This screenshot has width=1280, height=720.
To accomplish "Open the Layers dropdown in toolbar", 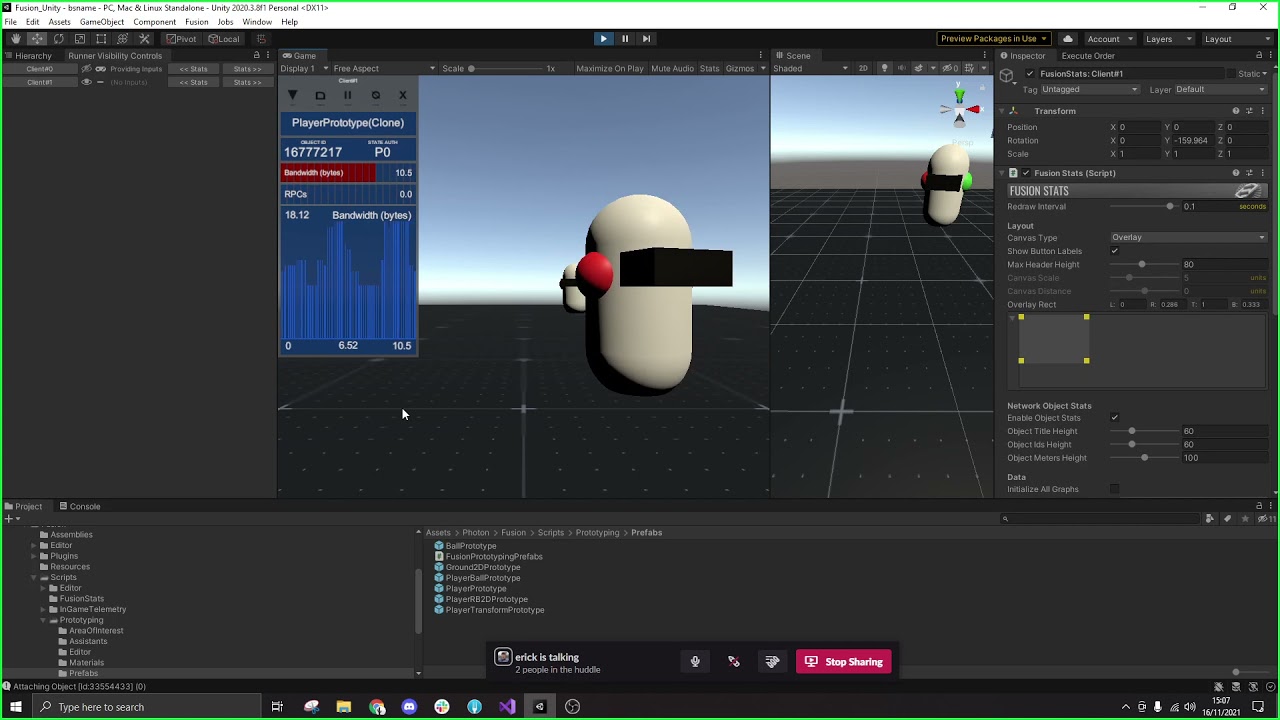I will (x=1169, y=39).
